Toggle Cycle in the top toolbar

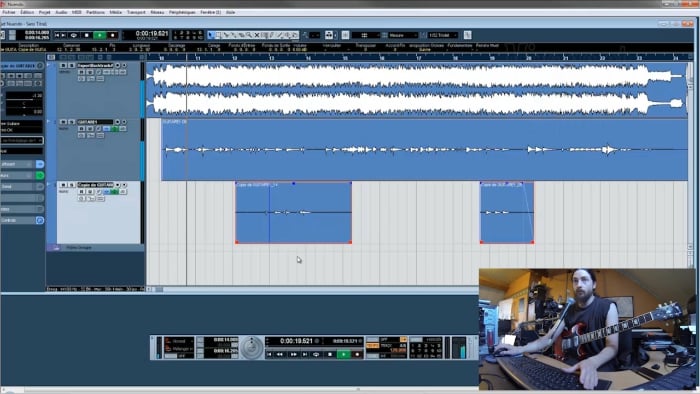74,35
